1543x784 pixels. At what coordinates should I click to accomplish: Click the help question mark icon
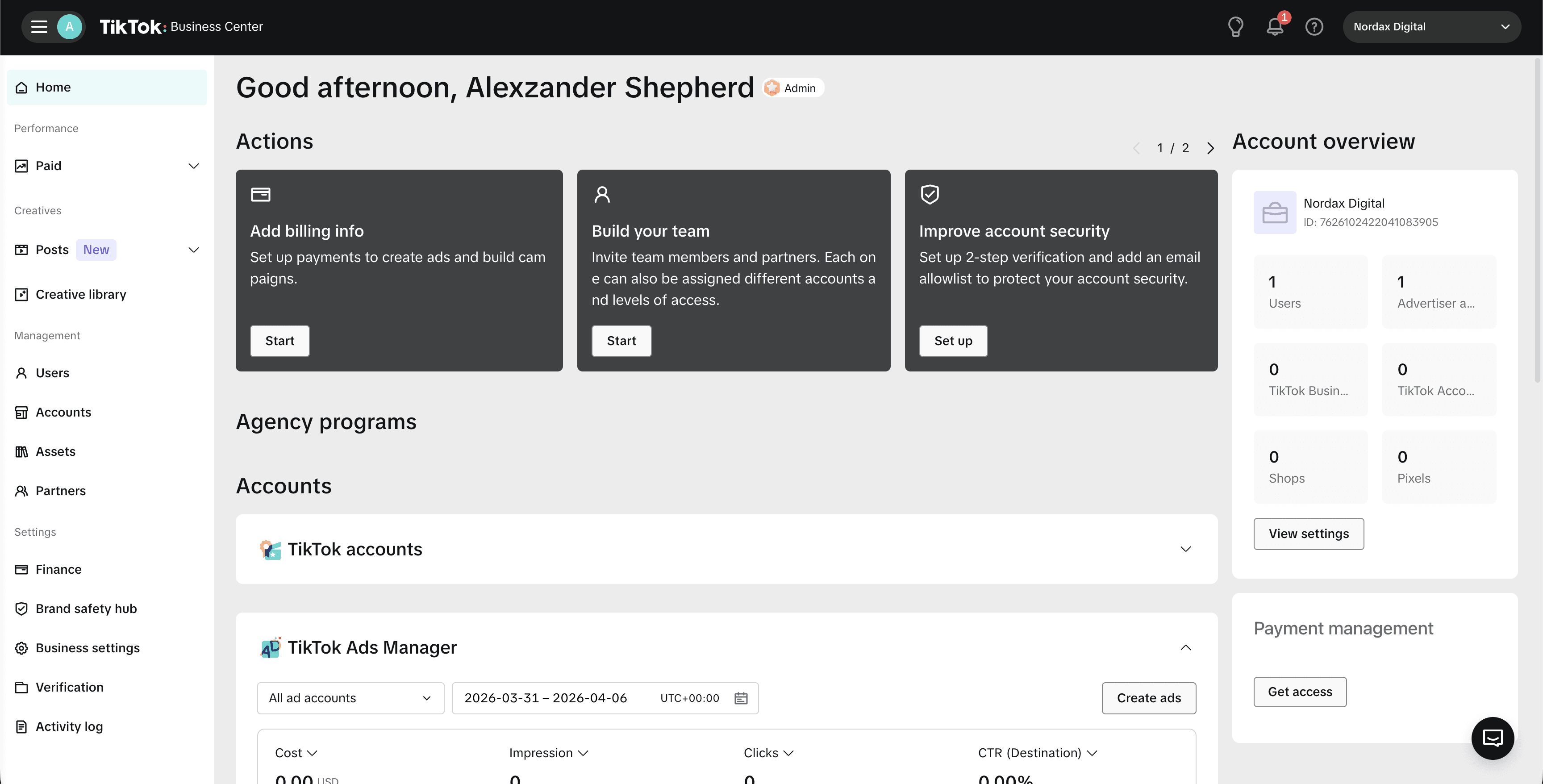1314,27
